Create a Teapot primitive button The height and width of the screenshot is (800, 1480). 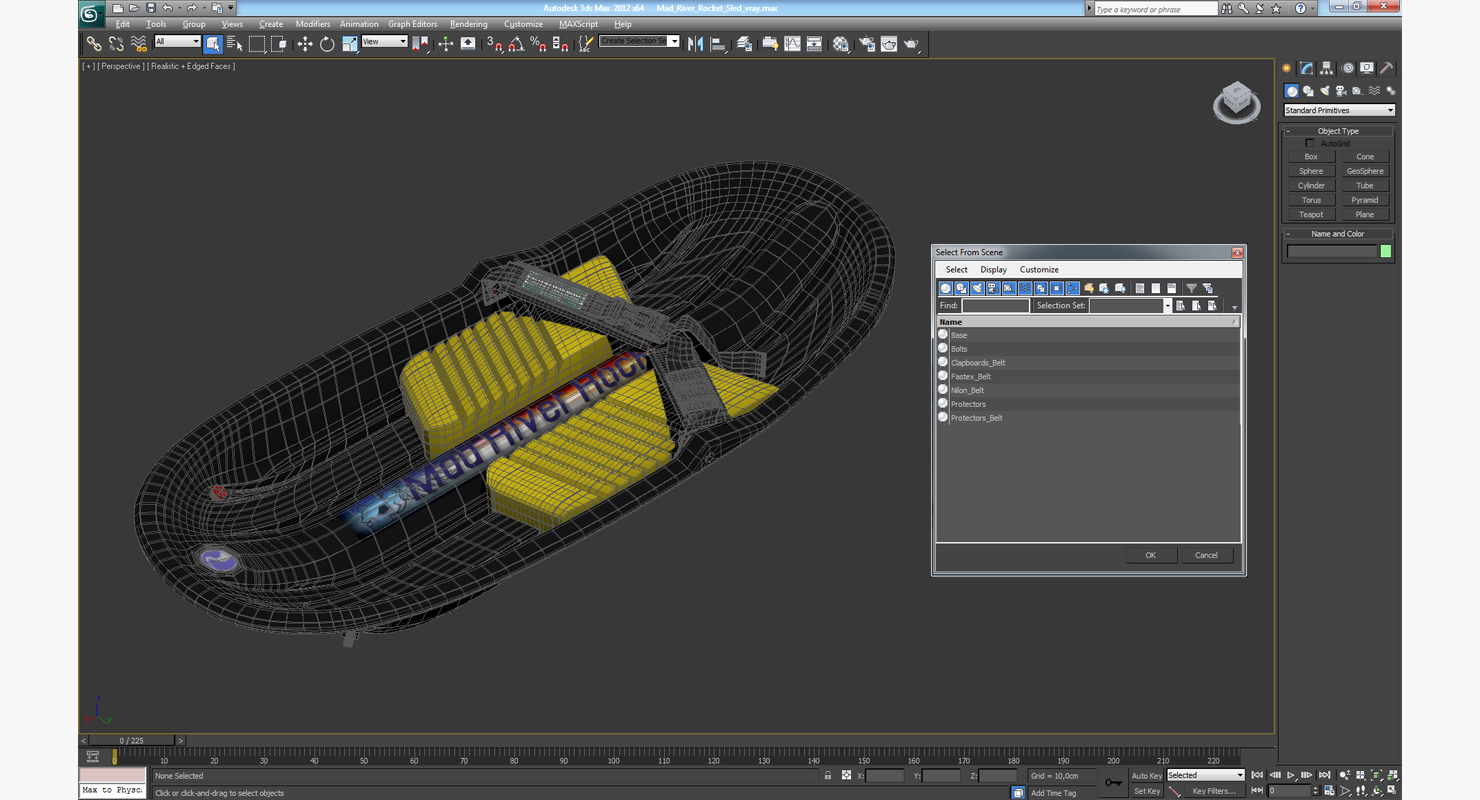(1311, 214)
